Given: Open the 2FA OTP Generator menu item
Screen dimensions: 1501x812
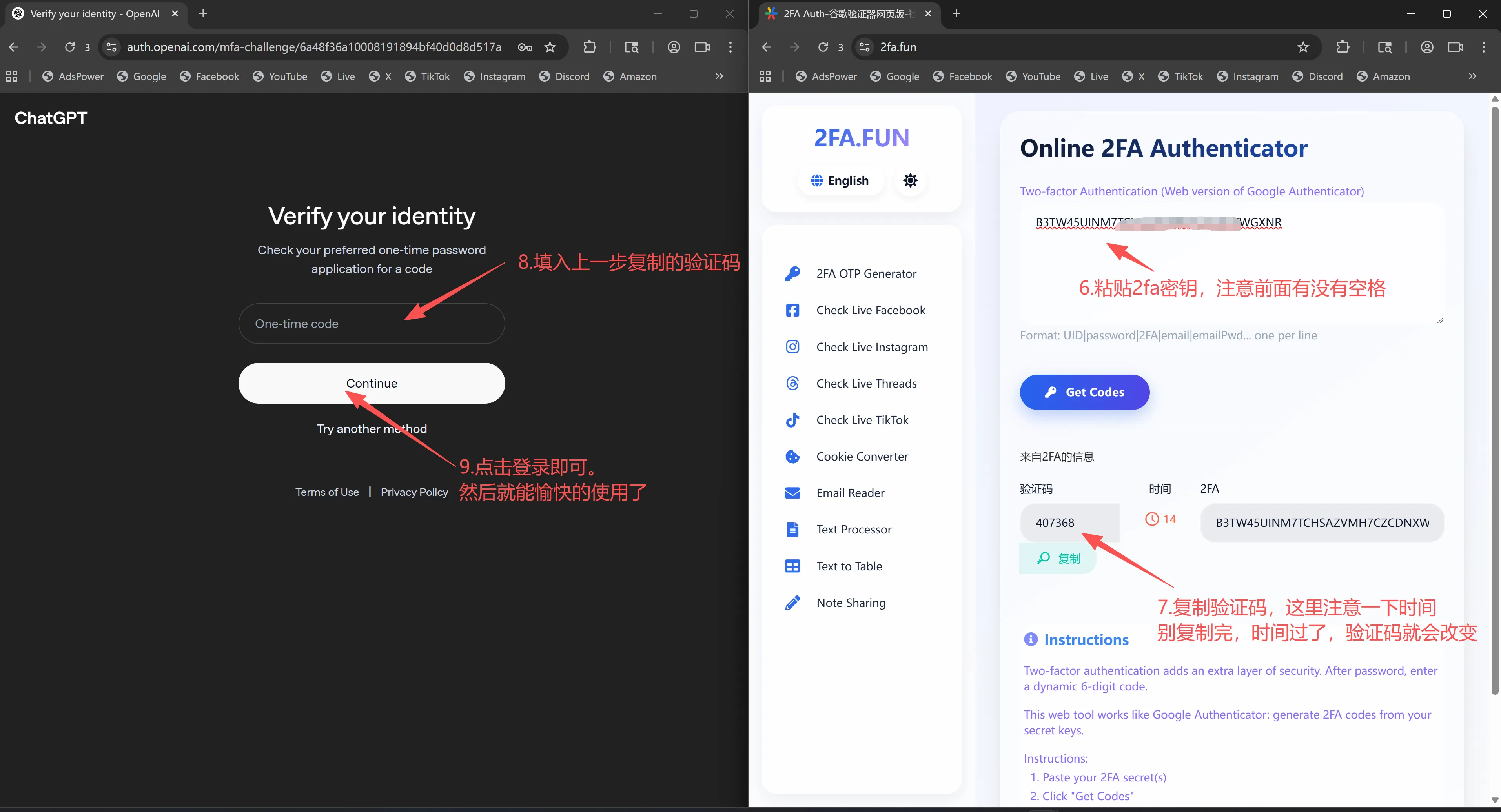Looking at the screenshot, I should tap(866, 274).
